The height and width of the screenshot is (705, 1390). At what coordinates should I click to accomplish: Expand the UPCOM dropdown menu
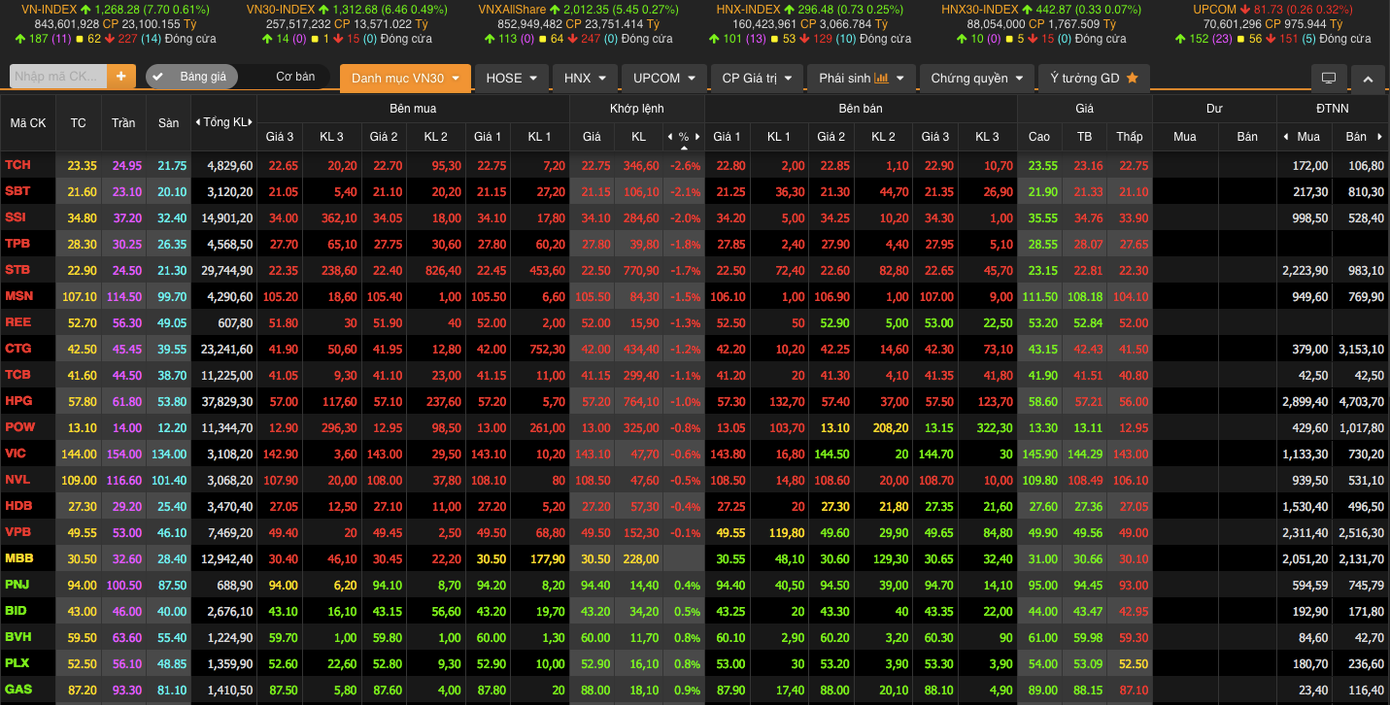(x=664, y=78)
